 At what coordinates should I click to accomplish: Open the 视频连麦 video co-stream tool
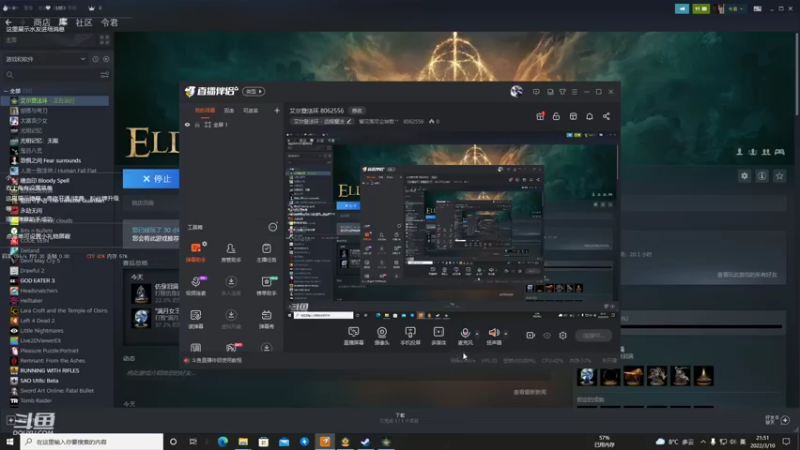196,286
